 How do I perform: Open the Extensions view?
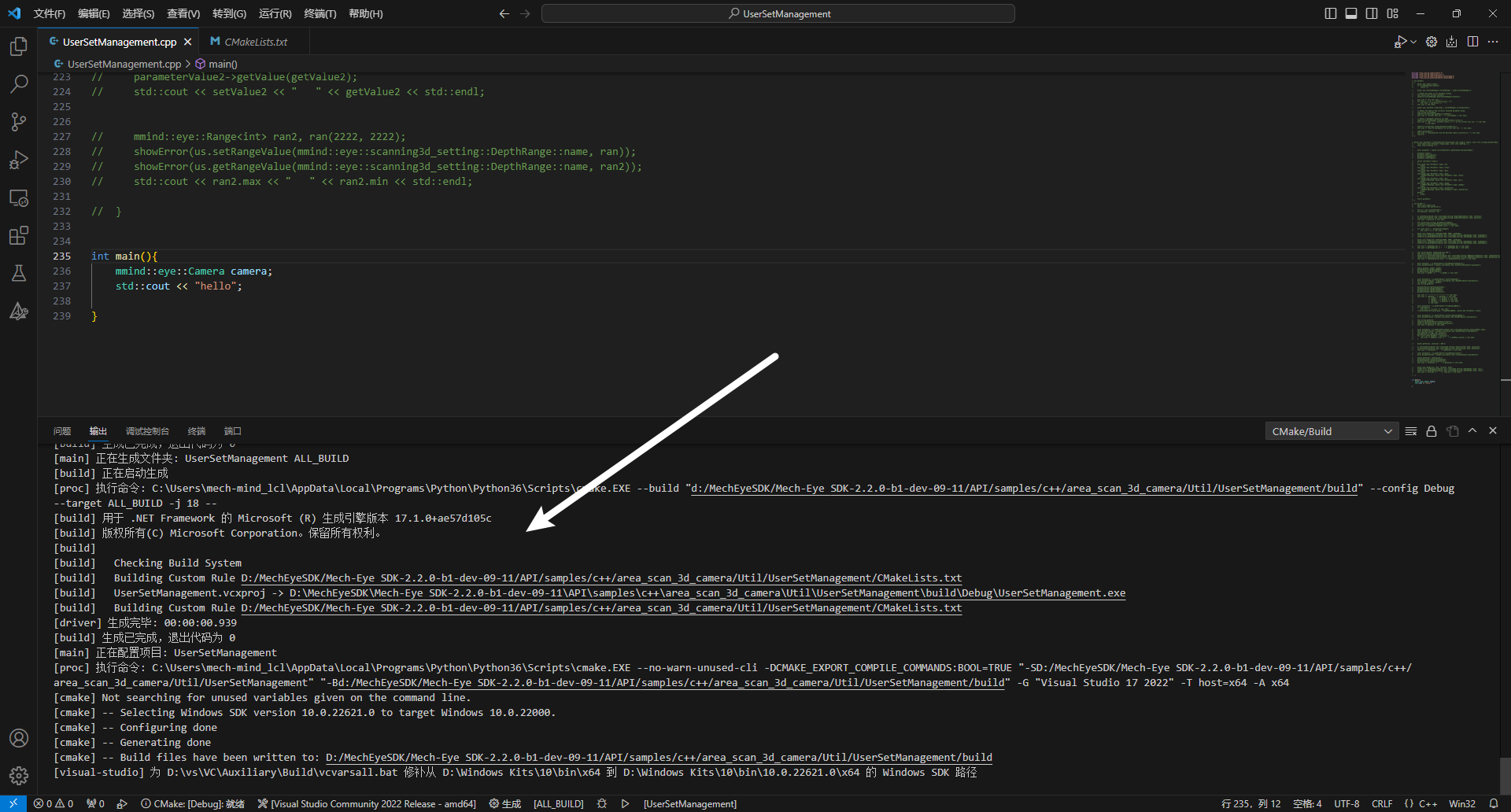pyautogui.click(x=19, y=235)
